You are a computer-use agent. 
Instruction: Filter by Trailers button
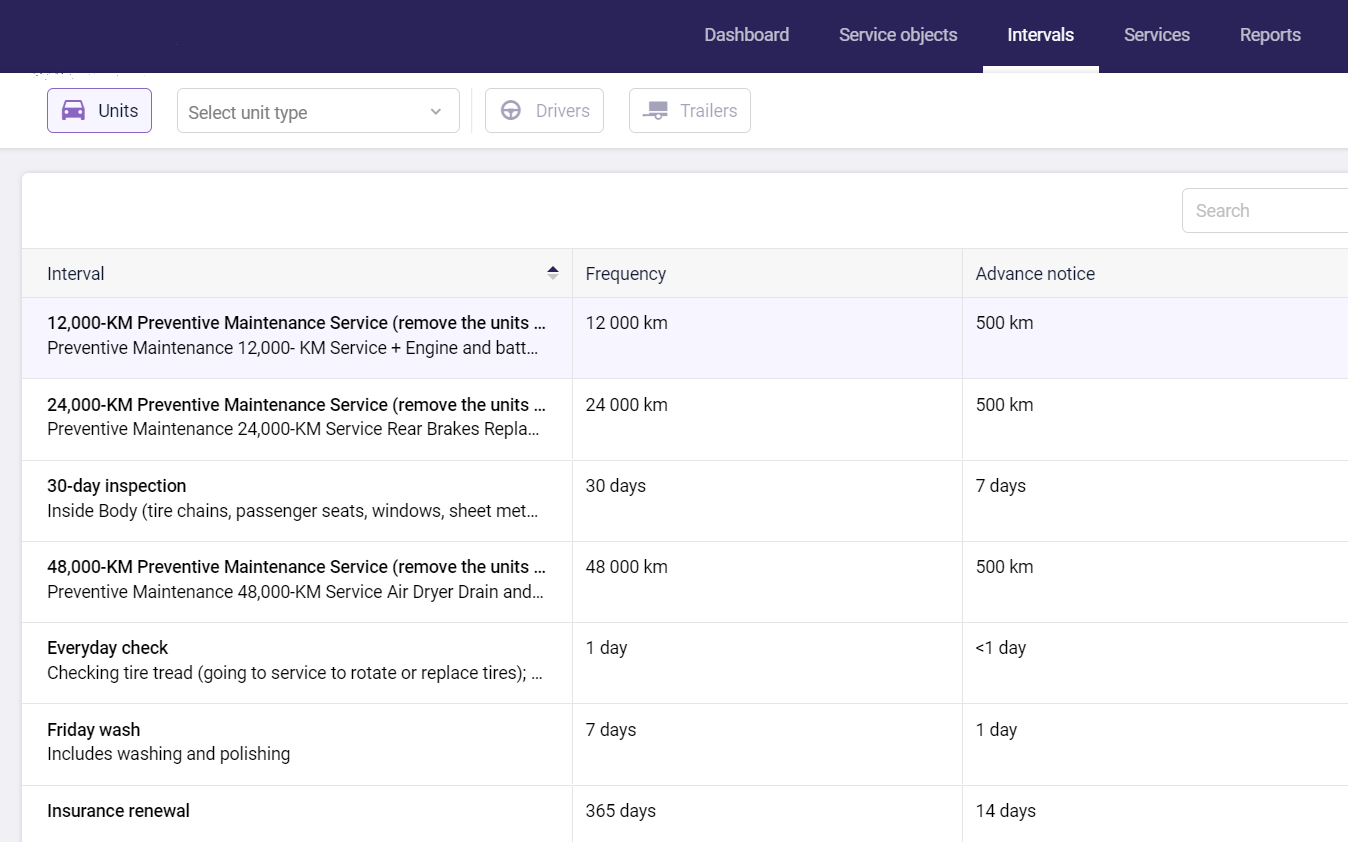point(689,111)
